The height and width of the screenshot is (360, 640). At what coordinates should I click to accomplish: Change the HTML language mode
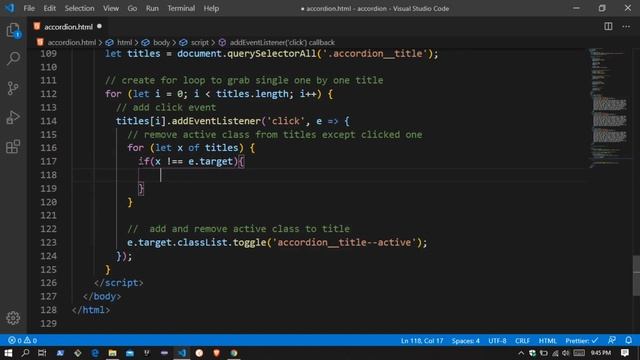coord(548,340)
